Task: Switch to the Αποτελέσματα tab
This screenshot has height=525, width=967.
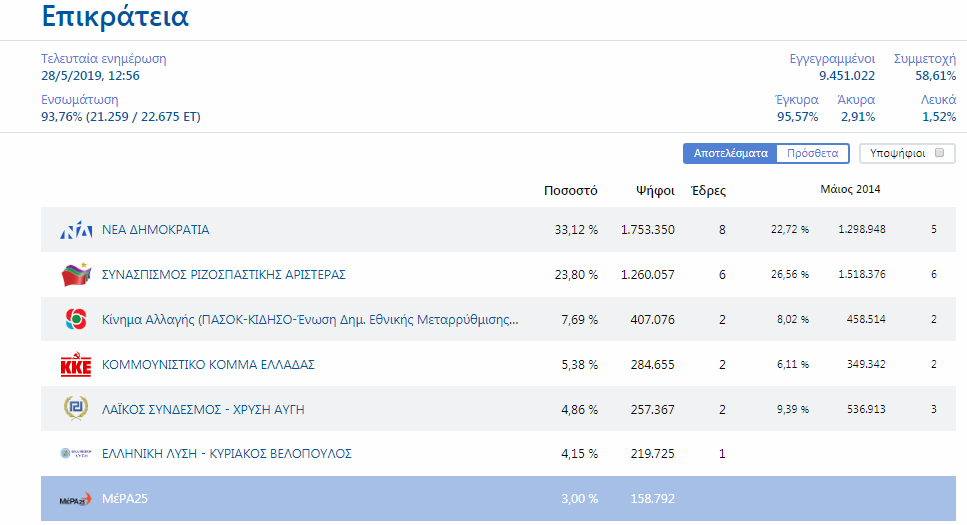Action: coord(730,153)
